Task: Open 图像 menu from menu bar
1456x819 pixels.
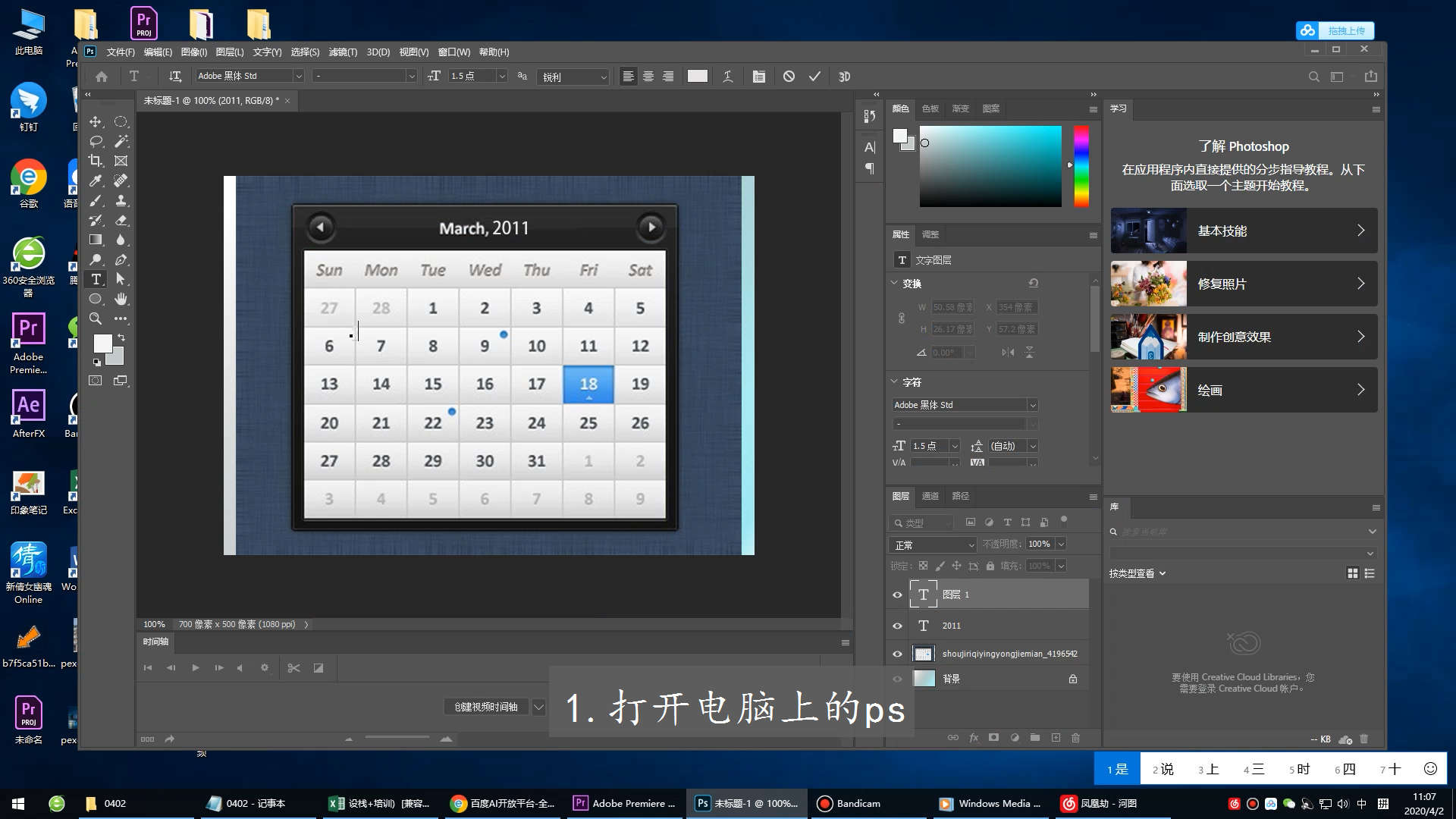Action: pyautogui.click(x=195, y=52)
